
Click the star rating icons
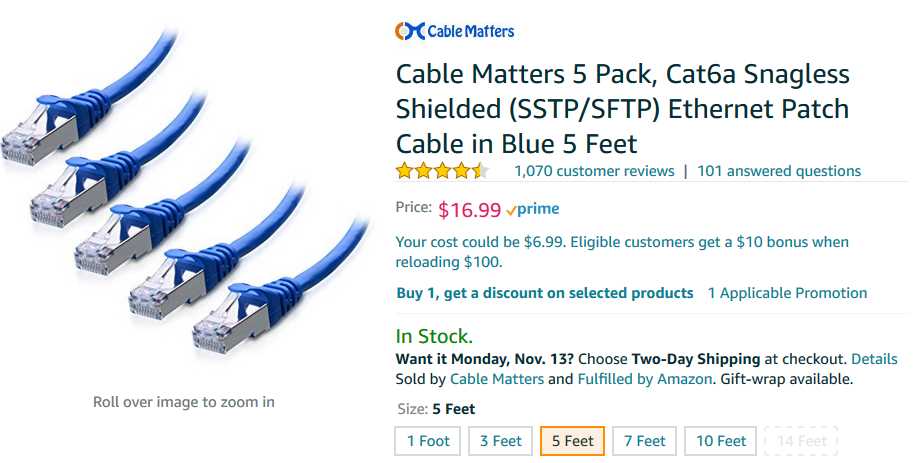click(441, 171)
